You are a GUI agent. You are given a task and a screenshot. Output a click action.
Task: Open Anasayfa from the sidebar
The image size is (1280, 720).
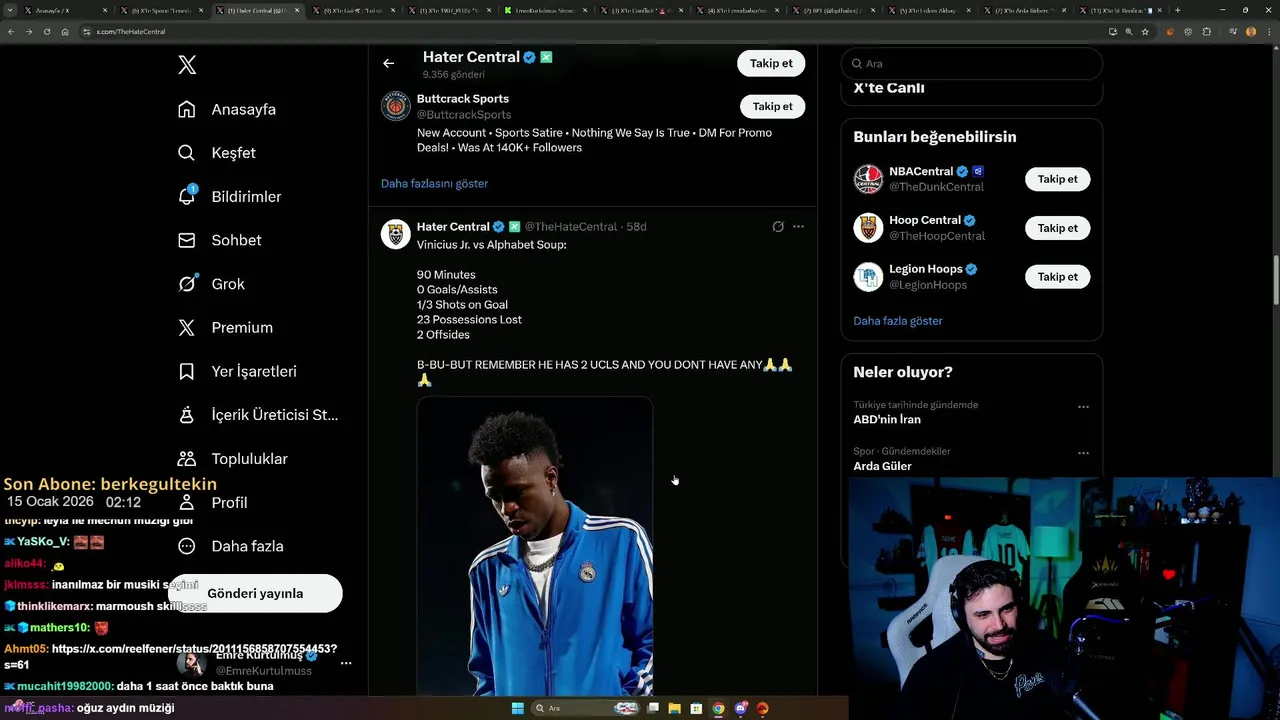(227, 109)
